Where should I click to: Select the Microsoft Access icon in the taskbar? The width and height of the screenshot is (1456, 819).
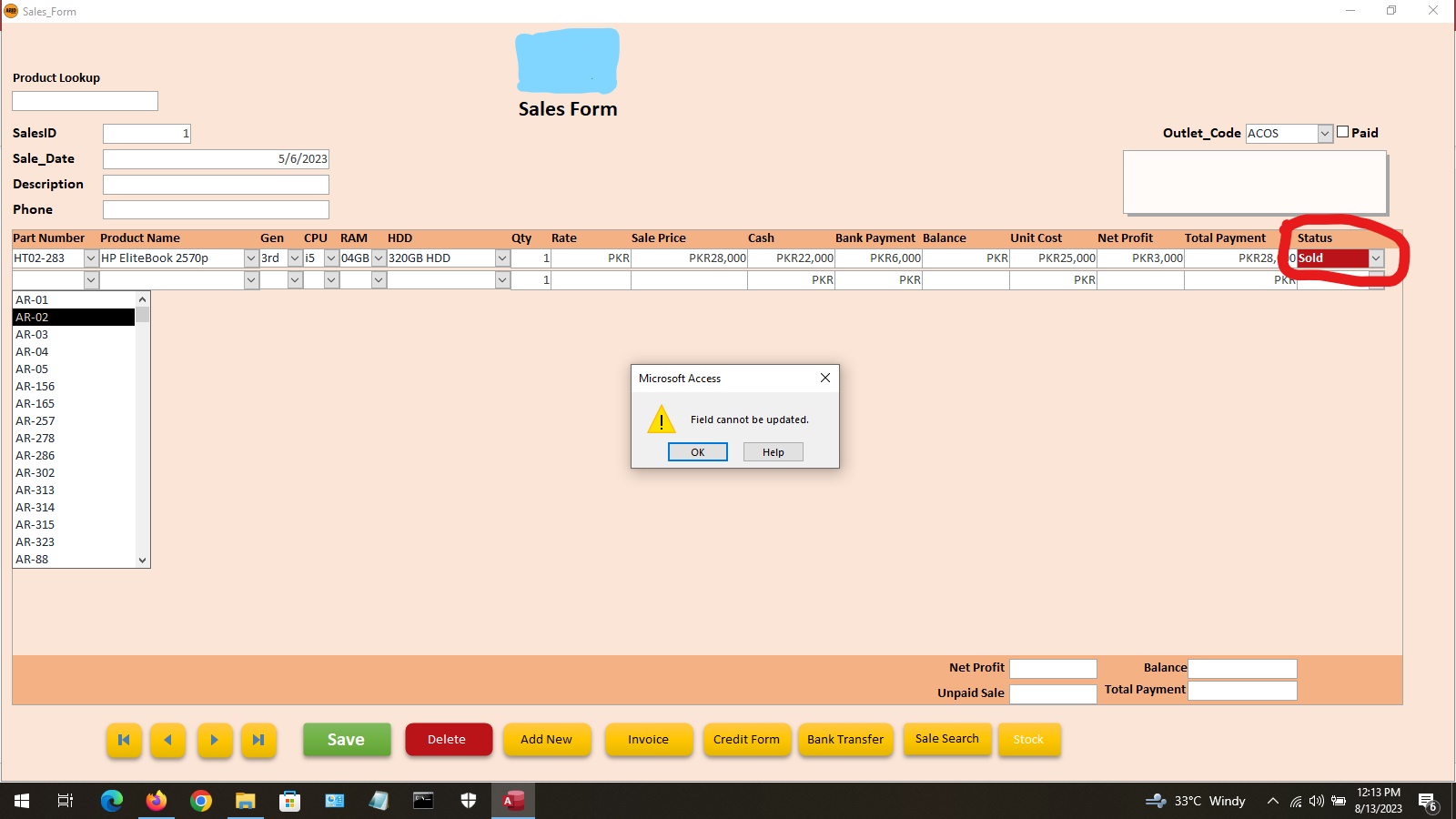[x=511, y=801]
